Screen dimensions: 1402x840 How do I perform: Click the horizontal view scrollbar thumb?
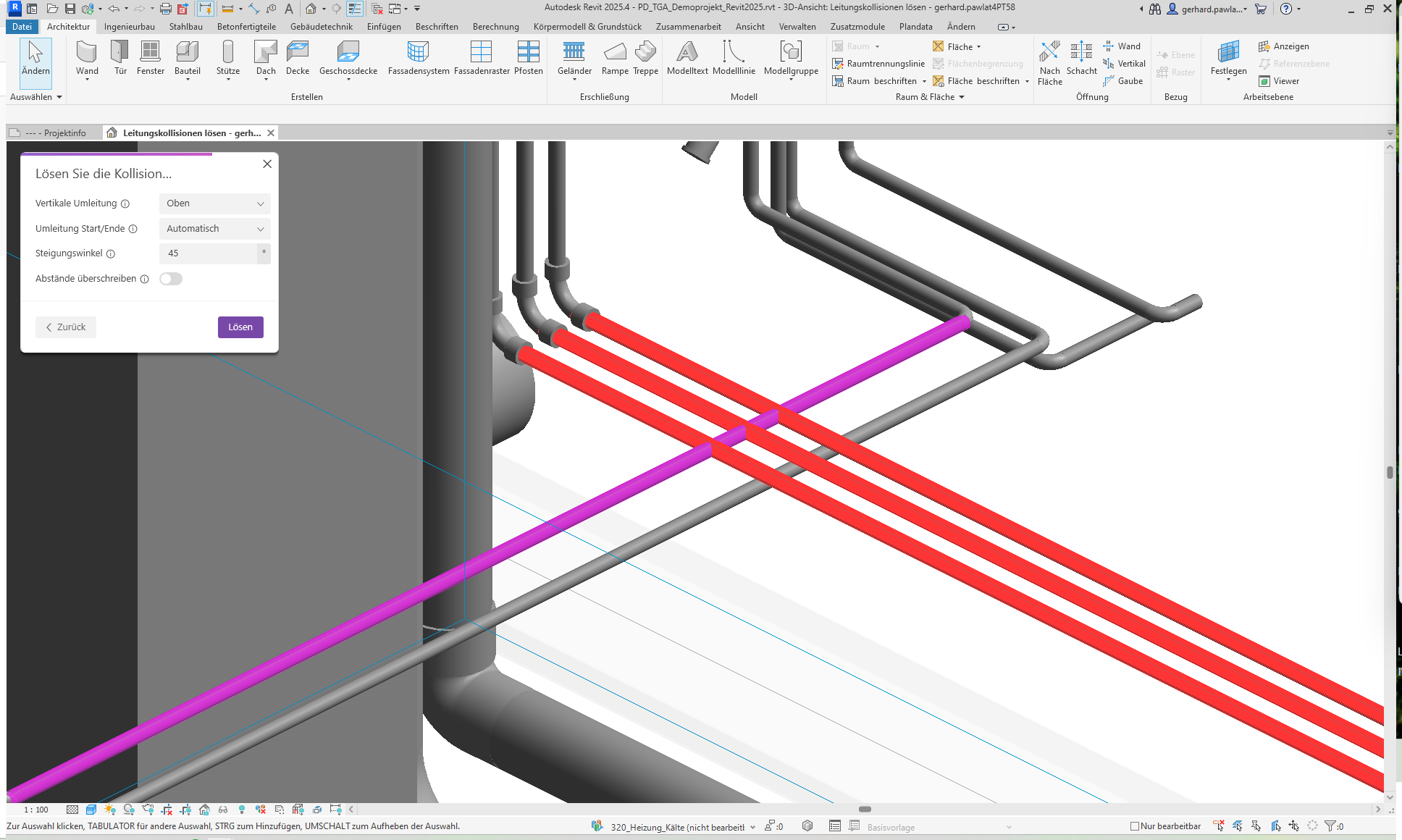click(x=865, y=810)
